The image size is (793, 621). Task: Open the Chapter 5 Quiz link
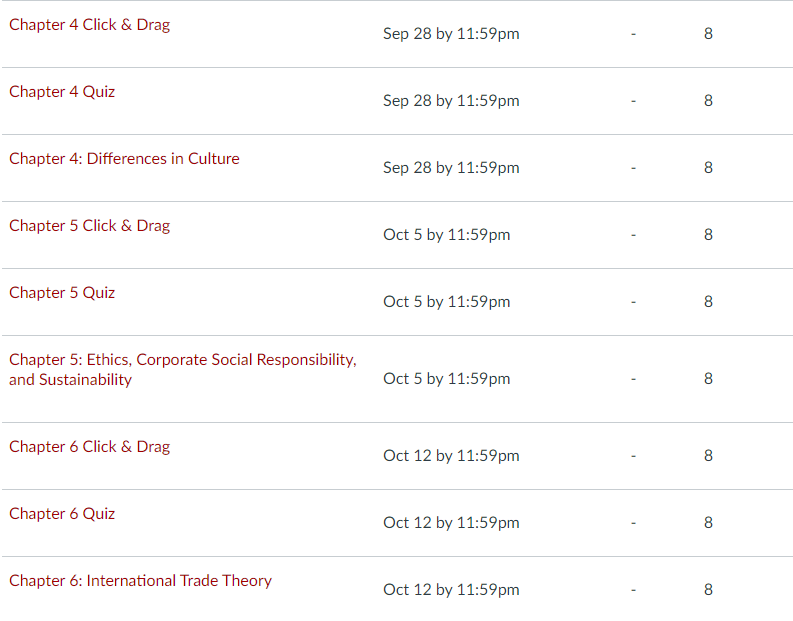[x=62, y=293]
